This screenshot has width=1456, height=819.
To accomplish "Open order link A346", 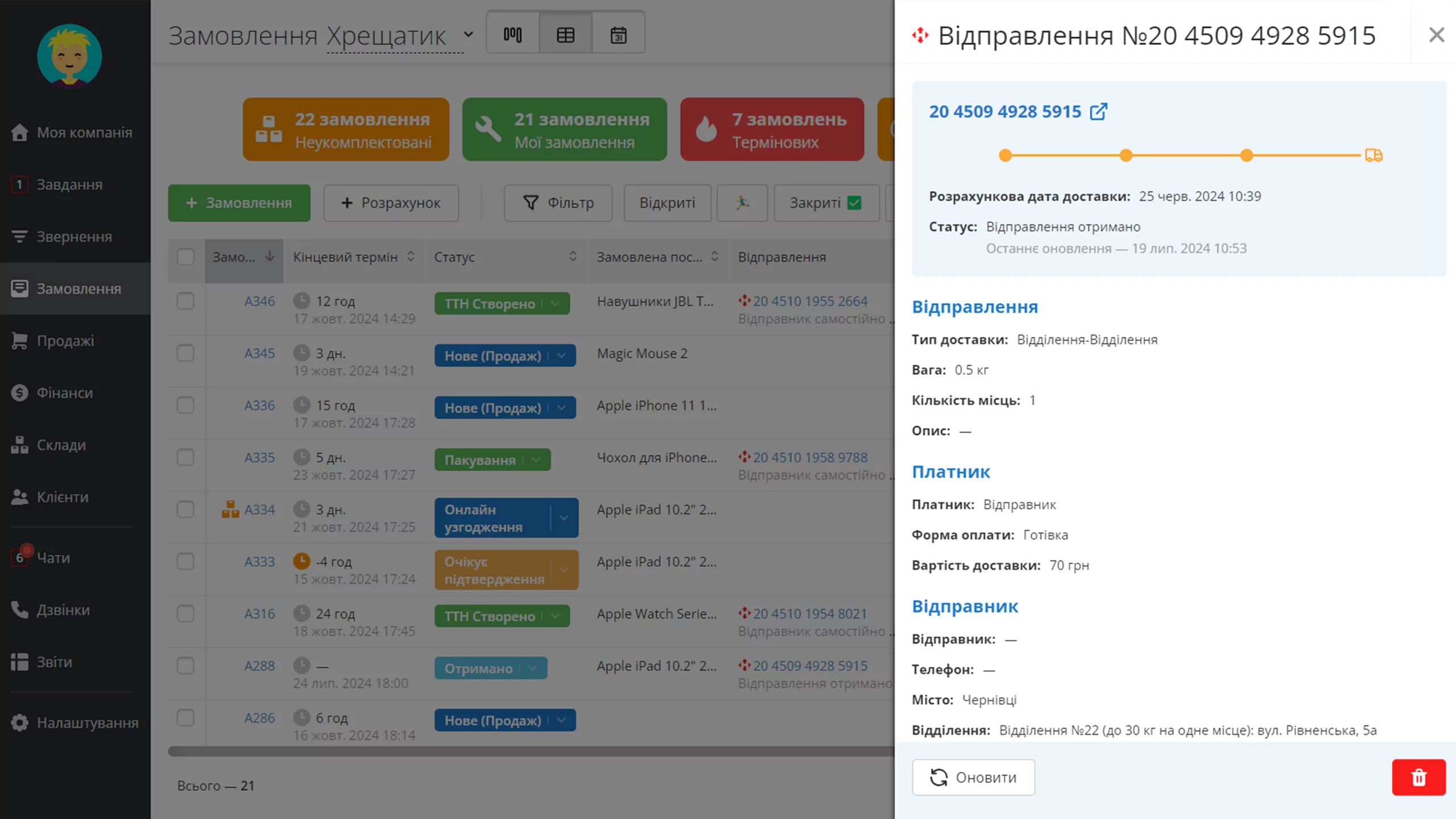I will 259,301.
